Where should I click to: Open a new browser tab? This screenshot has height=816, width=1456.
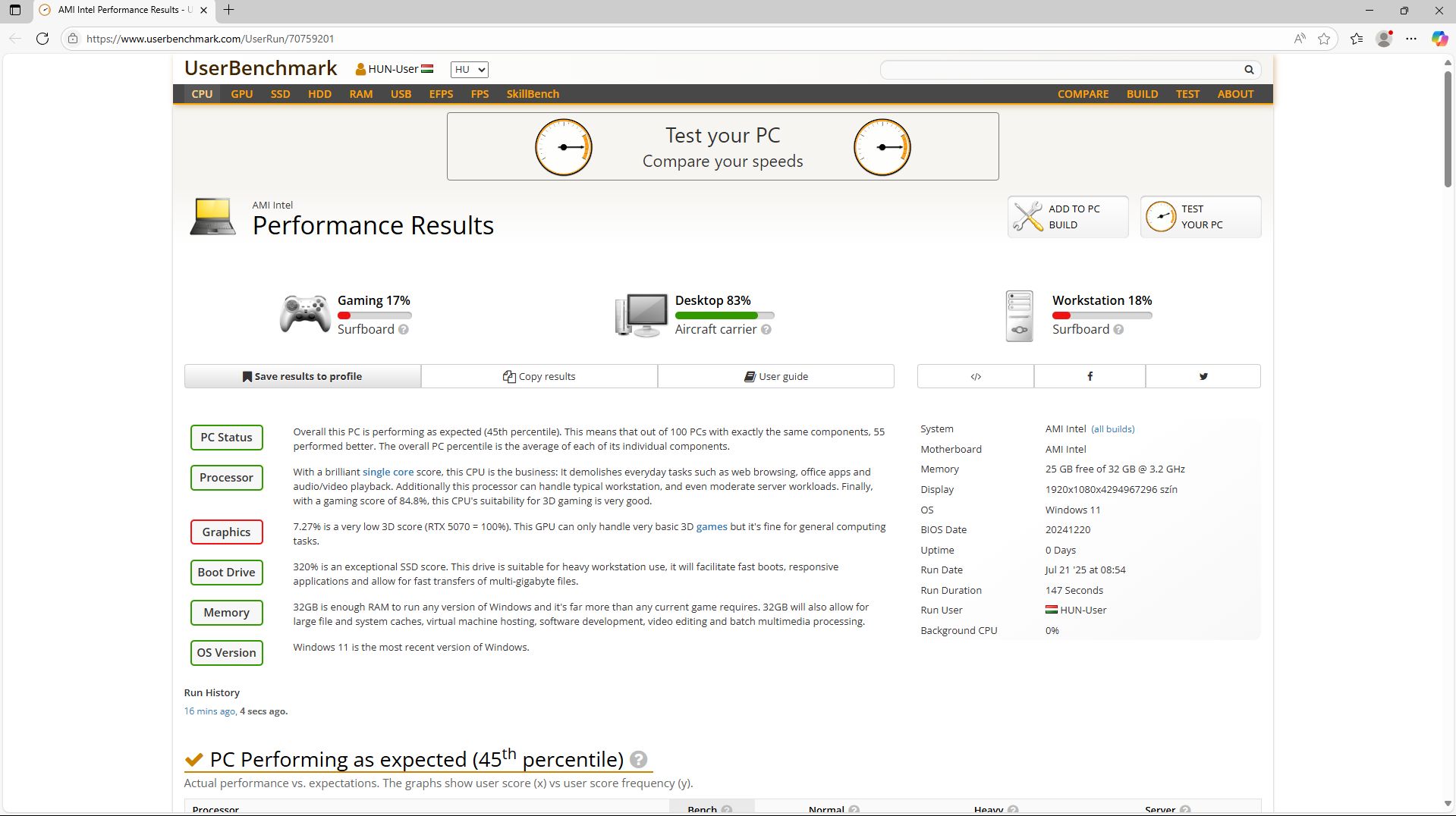(228, 10)
